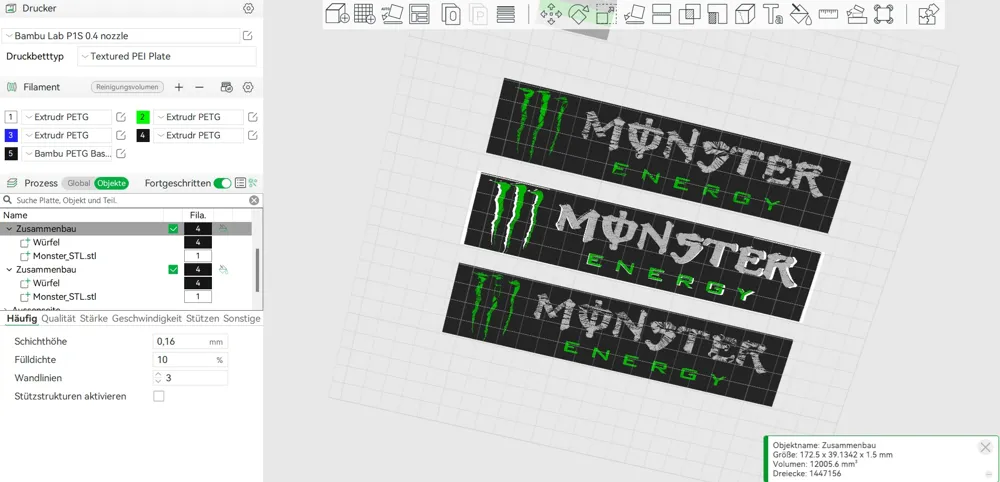
Task: Edit filament 5 Bambu PETG preset
Action: click(121, 154)
